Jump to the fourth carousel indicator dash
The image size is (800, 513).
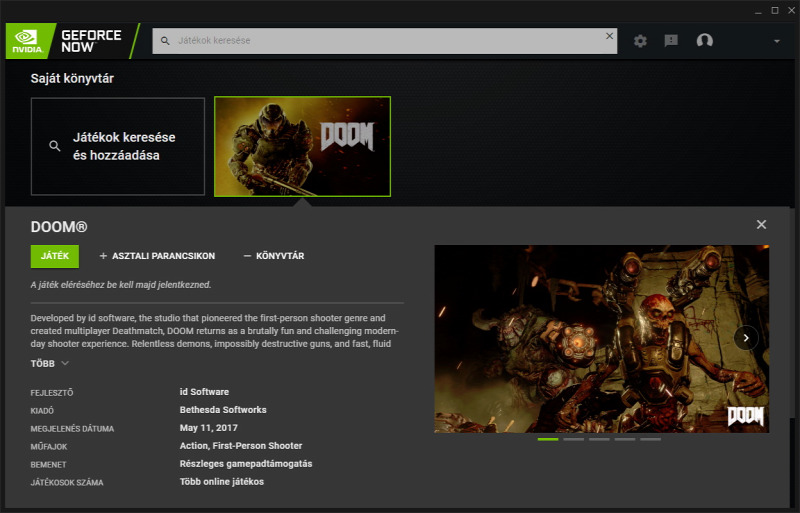(625, 439)
